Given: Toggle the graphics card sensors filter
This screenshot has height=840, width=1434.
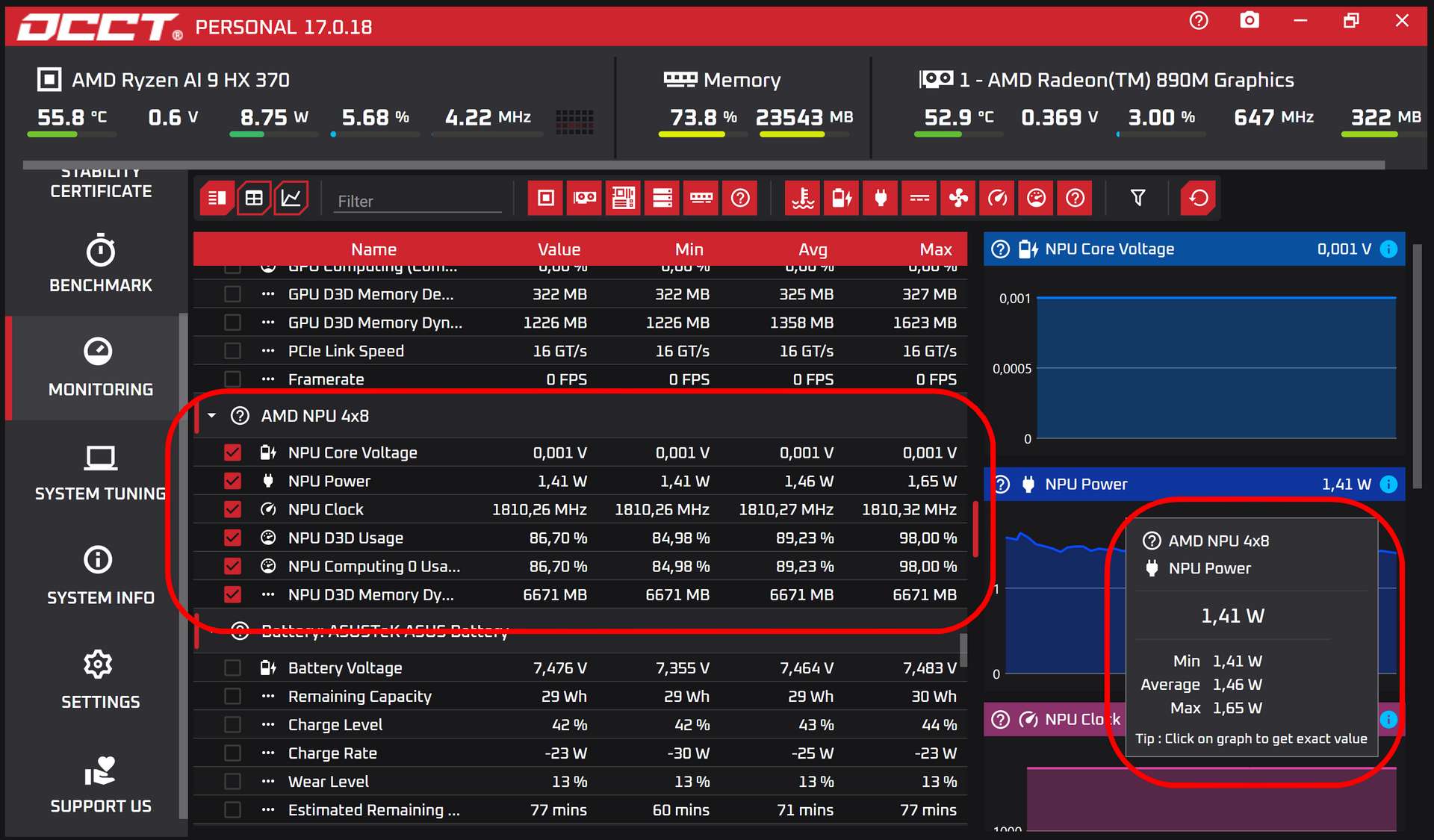Looking at the screenshot, I should [x=585, y=198].
